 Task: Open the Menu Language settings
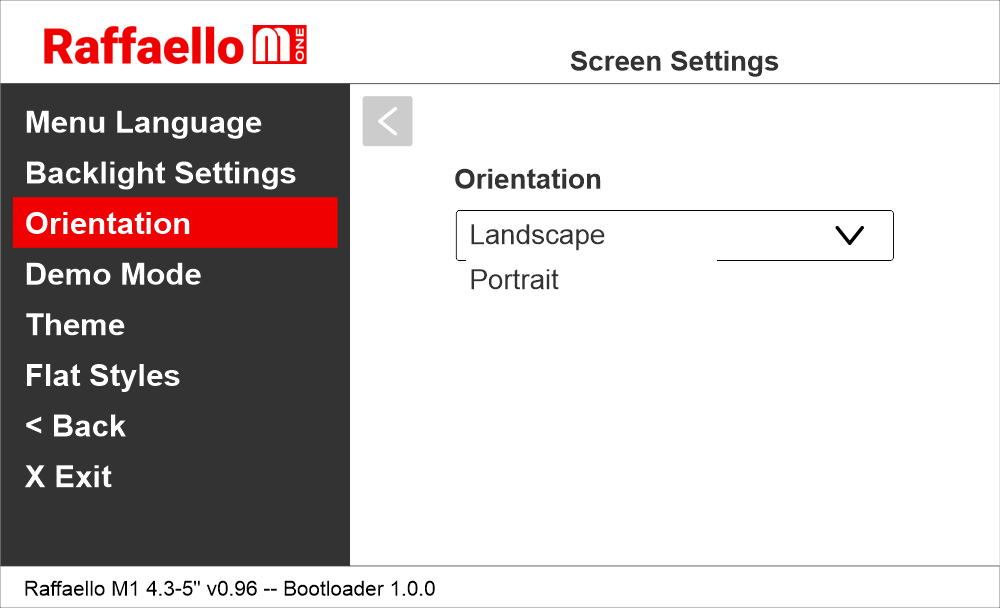pos(143,123)
